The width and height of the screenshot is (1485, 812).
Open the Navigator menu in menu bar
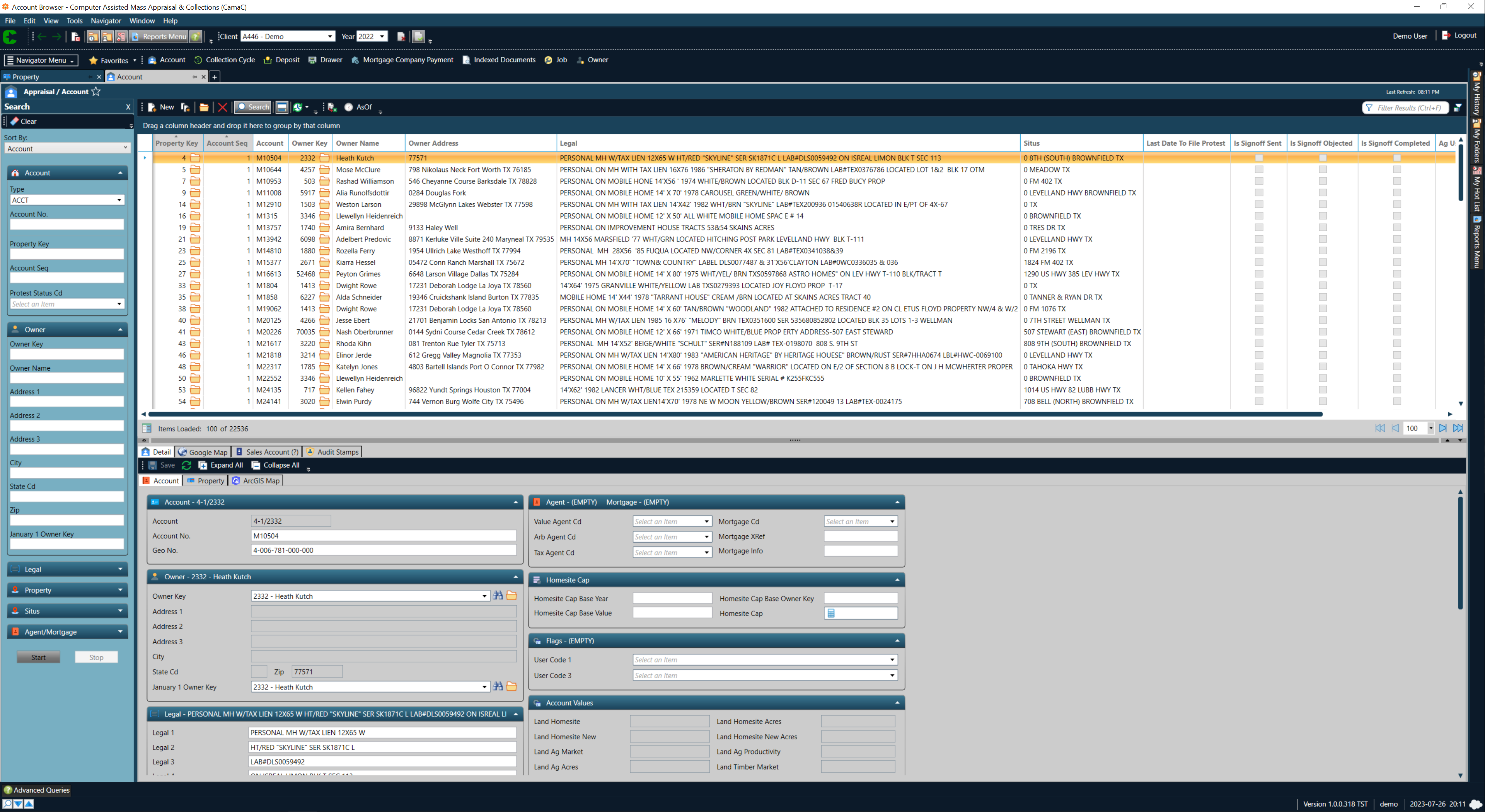click(106, 21)
